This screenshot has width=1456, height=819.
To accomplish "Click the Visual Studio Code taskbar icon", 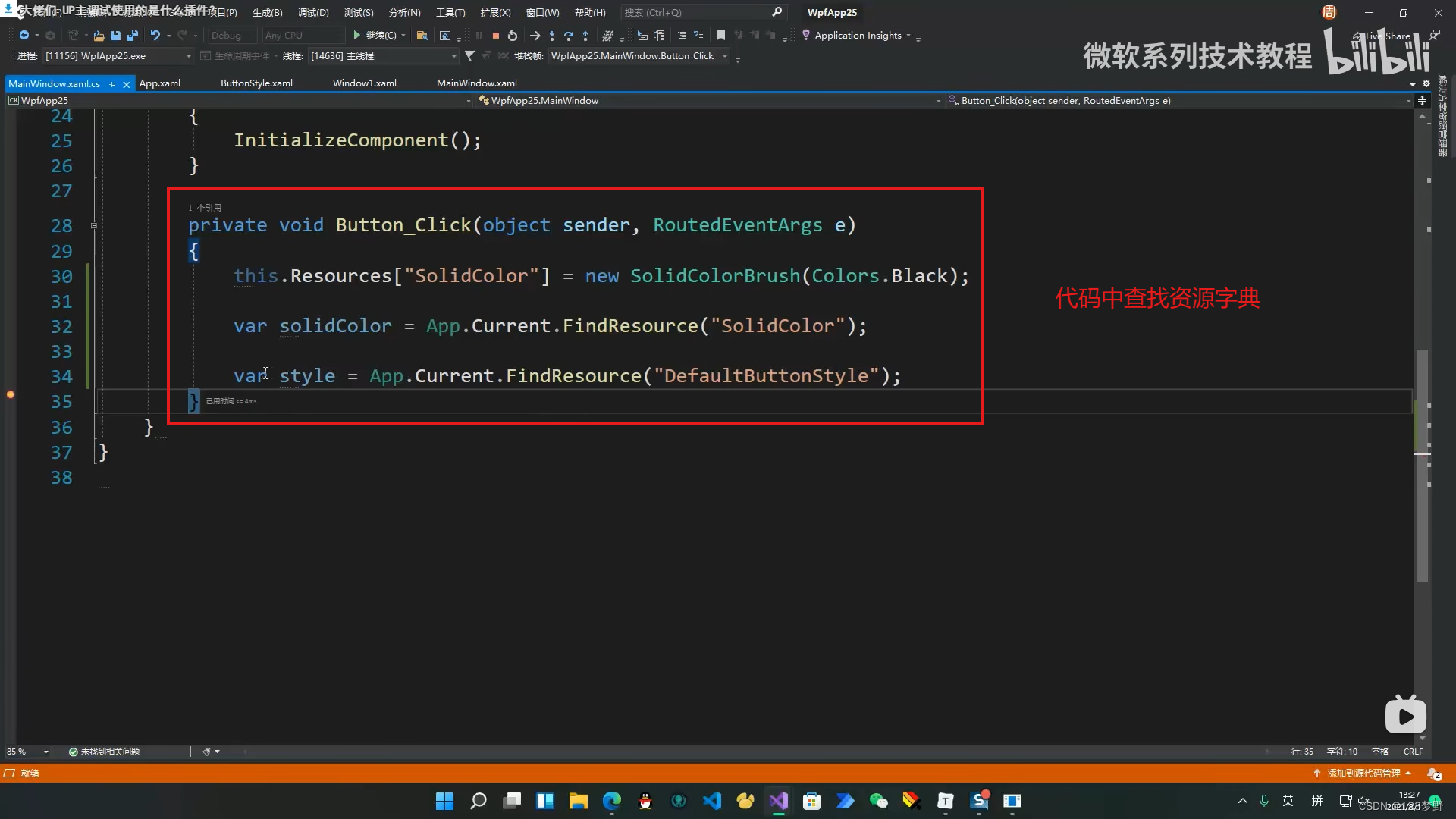I will pos(711,801).
